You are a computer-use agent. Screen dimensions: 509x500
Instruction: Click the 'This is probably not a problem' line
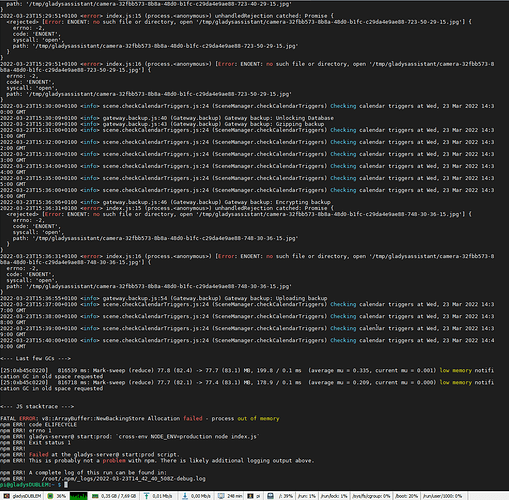tap(157, 461)
